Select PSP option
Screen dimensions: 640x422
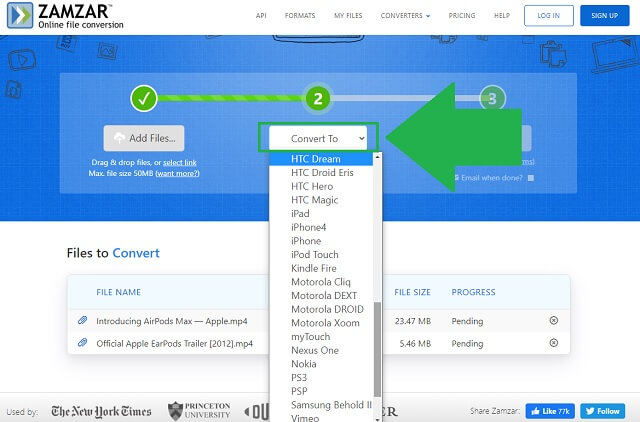coord(321,391)
